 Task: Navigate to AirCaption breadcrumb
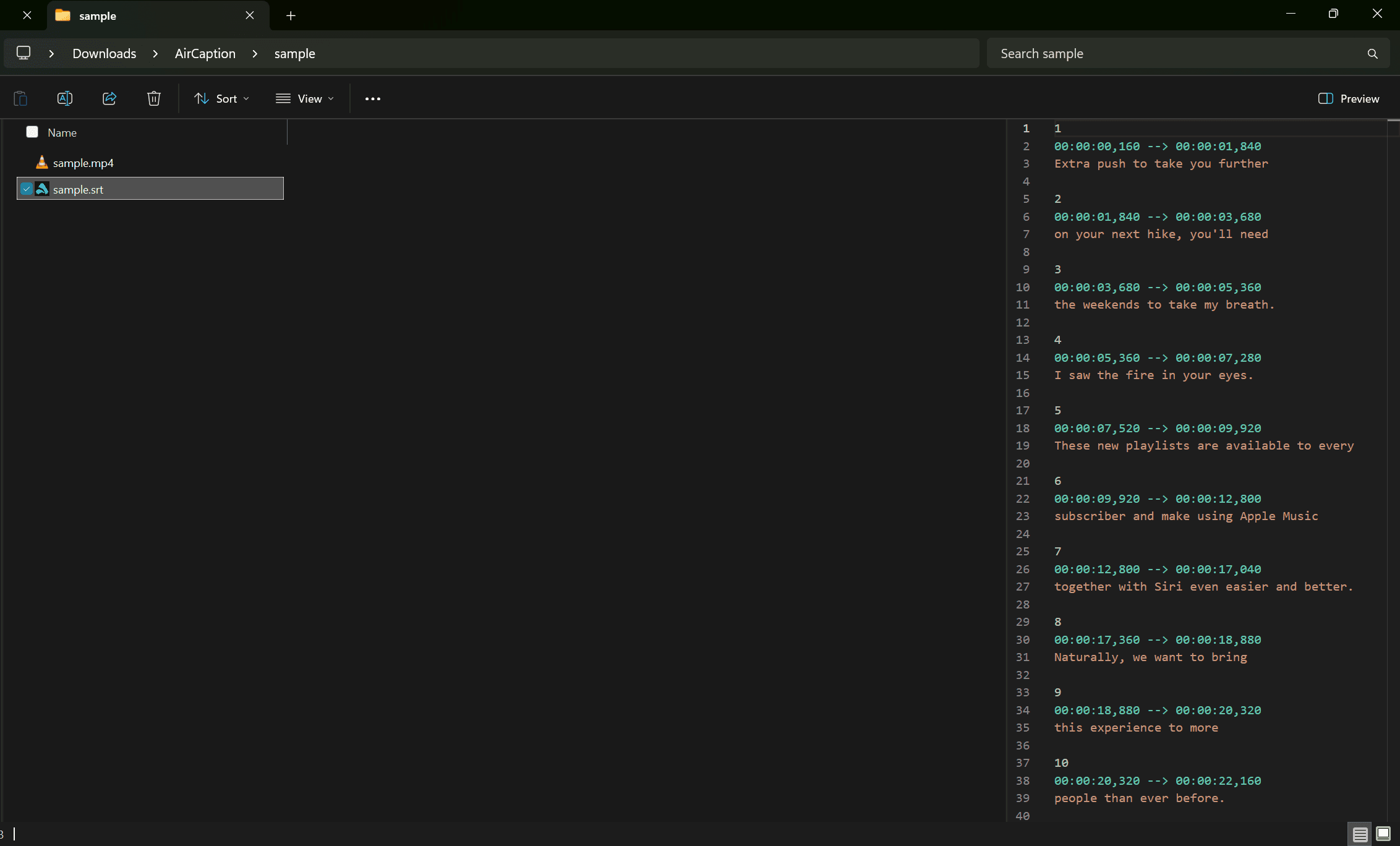[205, 54]
